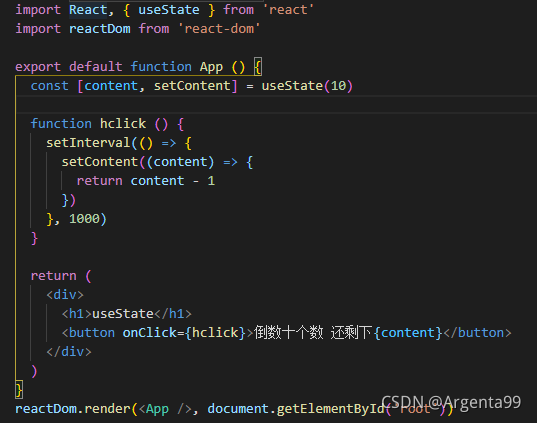Click the 'return (' JSX return keyword
The height and width of the screenshot is (423, 537).
54,276
